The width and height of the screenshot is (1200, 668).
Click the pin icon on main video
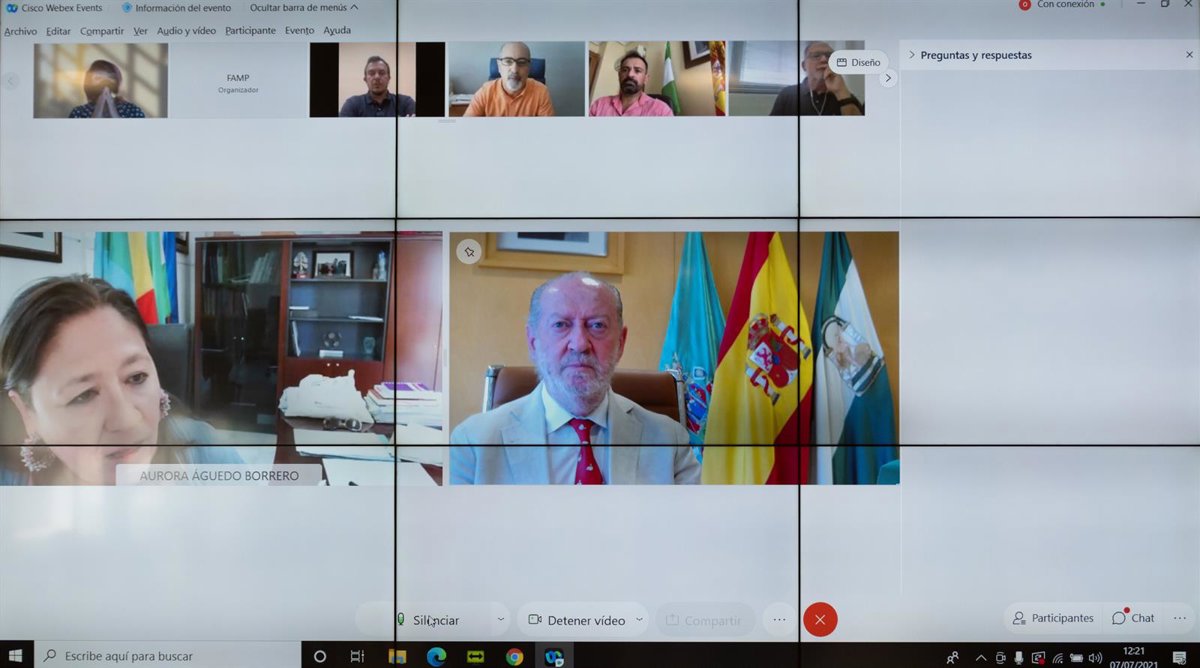[x=469, y=252]
